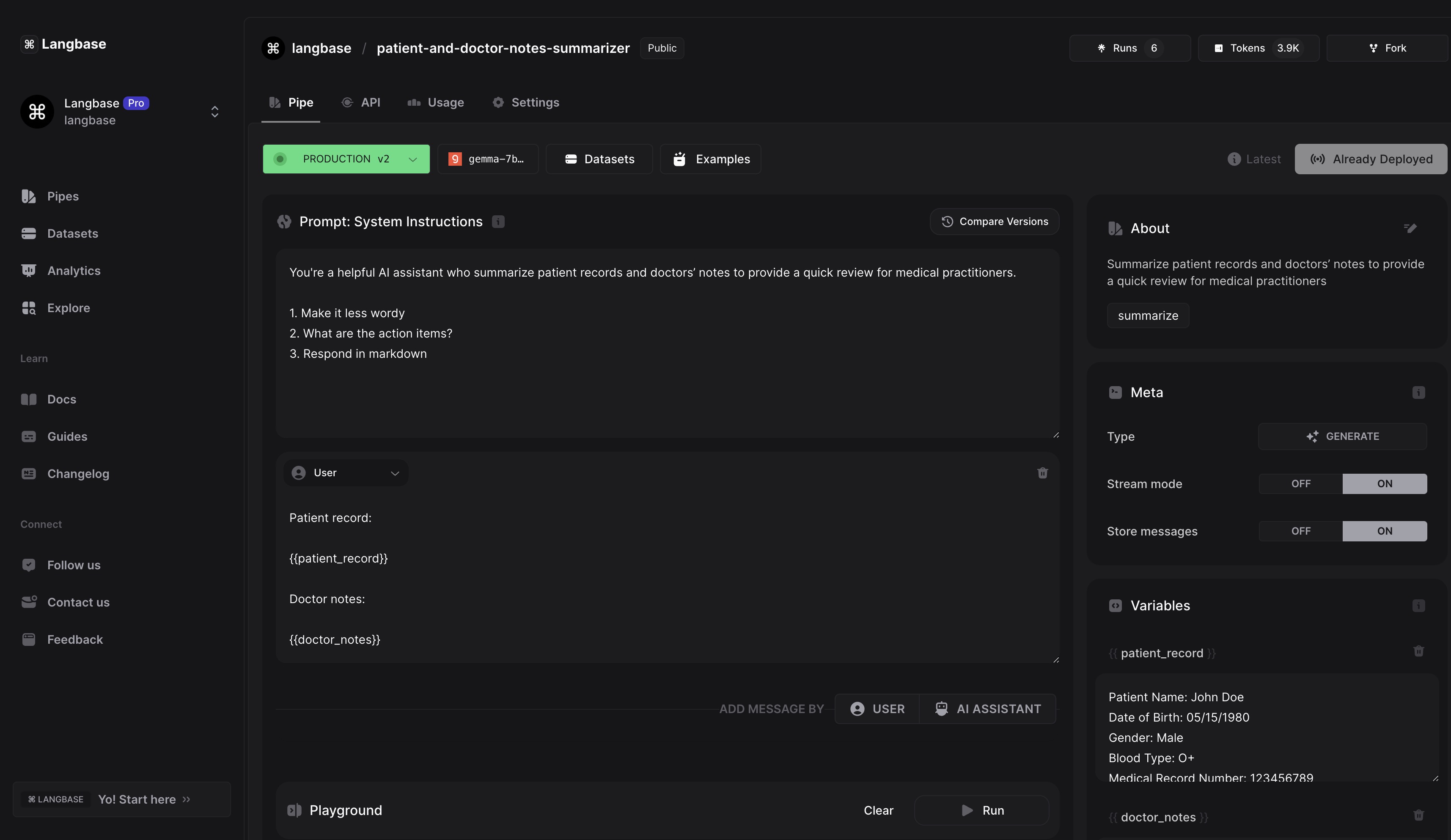
Task: Click the Variables panel info icon
Action: pos(1418,606)
